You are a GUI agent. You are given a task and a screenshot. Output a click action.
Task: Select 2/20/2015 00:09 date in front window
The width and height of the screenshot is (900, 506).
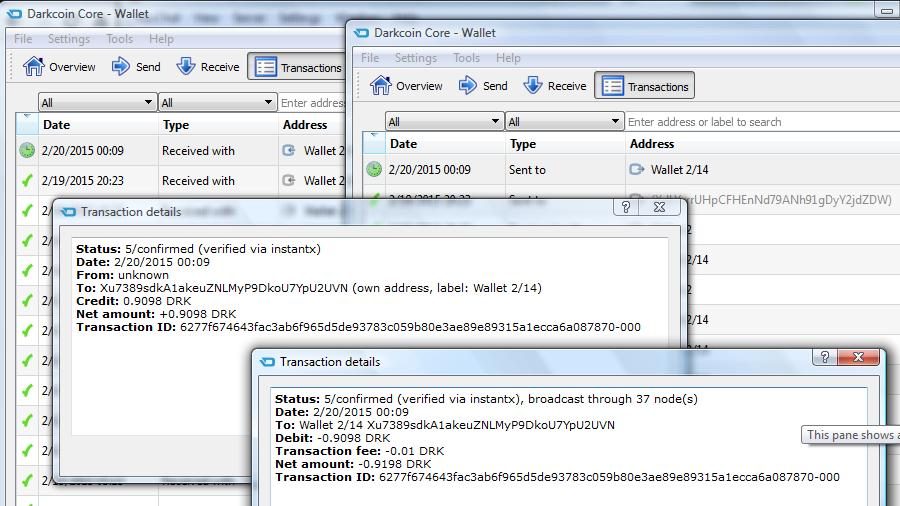pos(429,169)
